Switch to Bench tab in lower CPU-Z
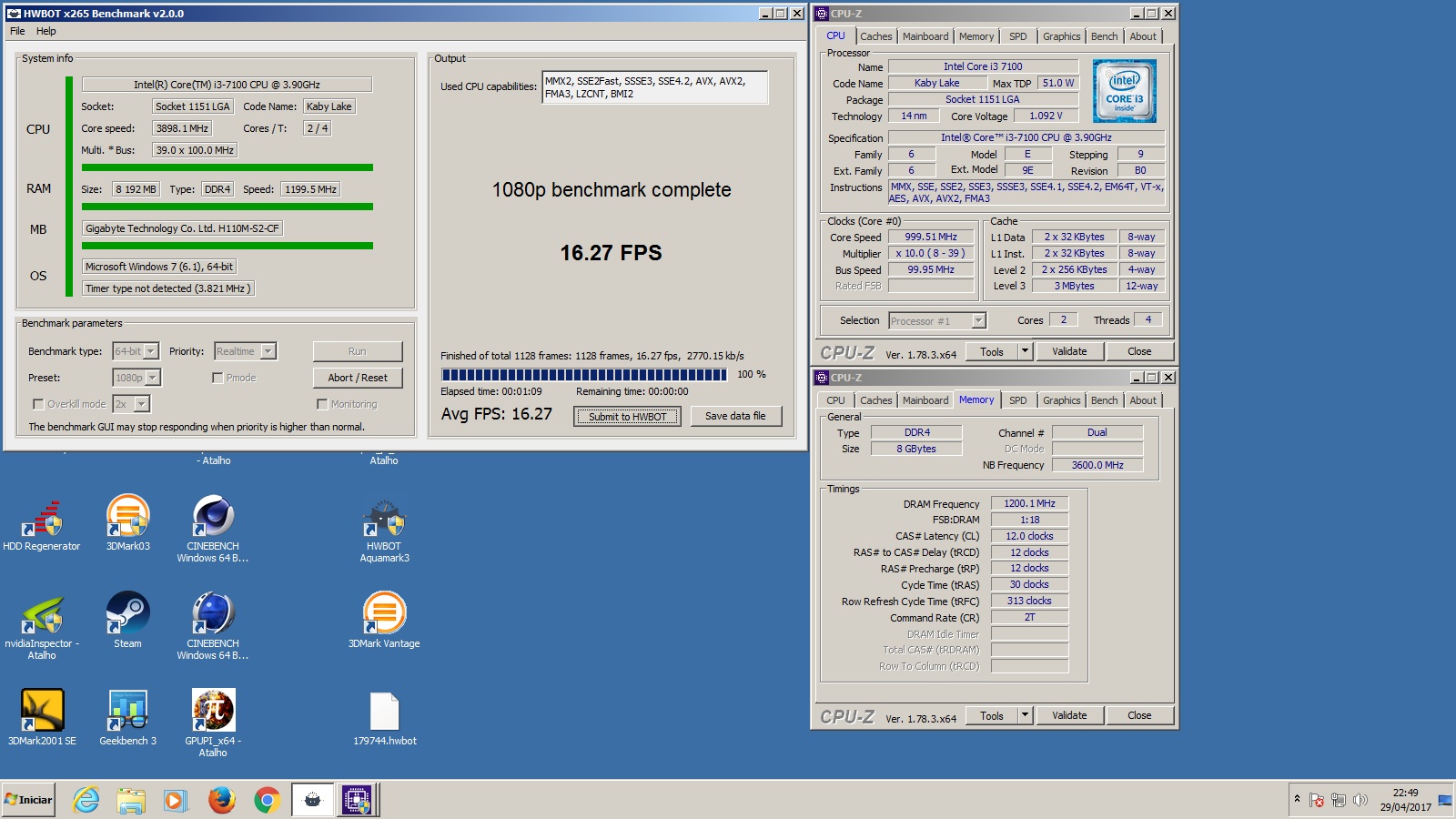 point(1105,400)
